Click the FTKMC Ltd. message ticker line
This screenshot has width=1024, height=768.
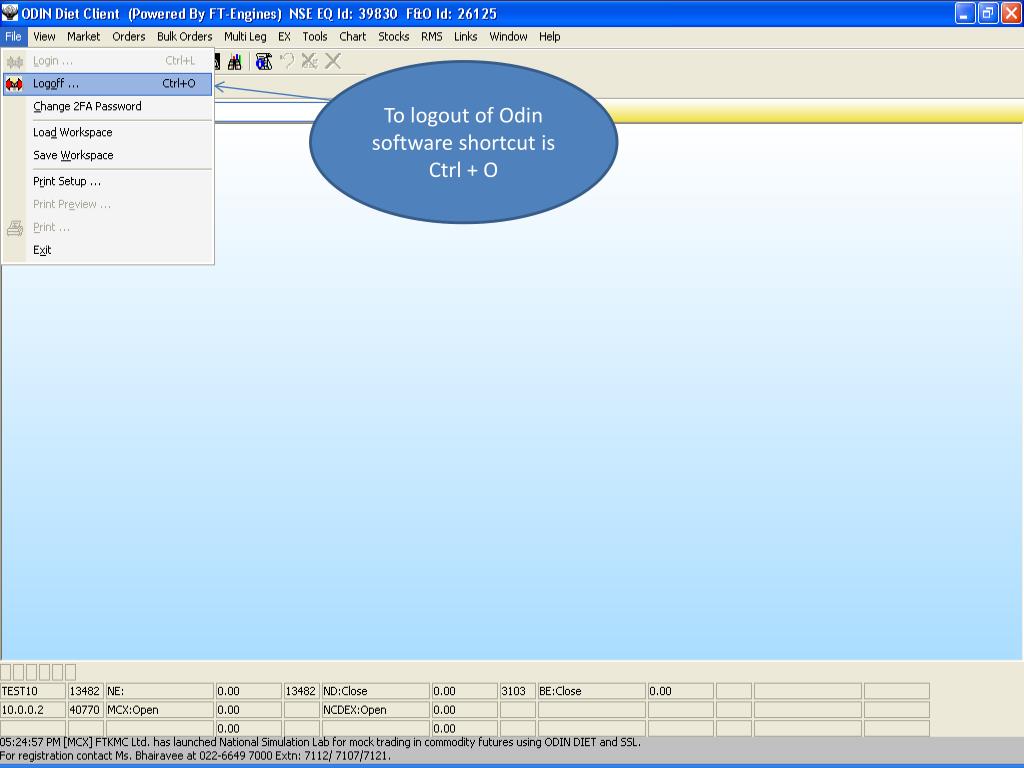321,743
